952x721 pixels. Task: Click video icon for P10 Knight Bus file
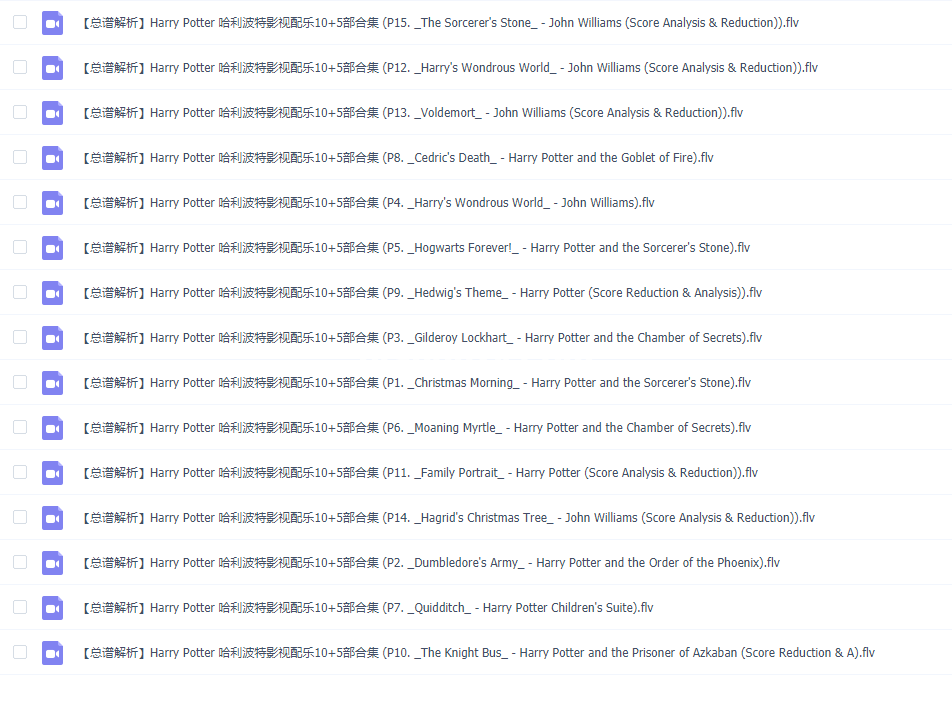point(52,652)
